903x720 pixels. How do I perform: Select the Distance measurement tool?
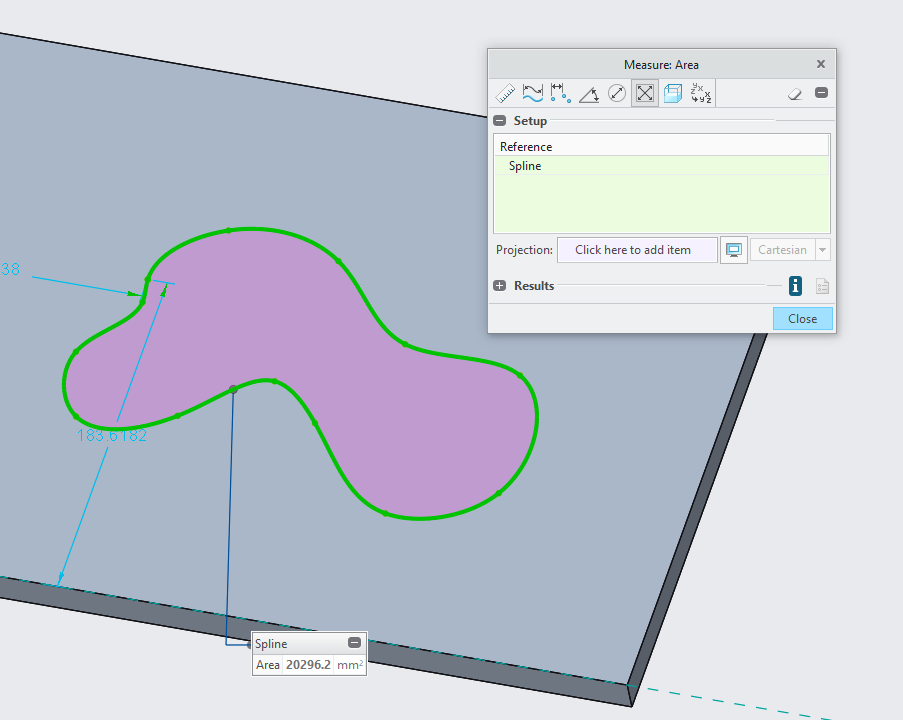pyautogui.click(x=505, y=92)
